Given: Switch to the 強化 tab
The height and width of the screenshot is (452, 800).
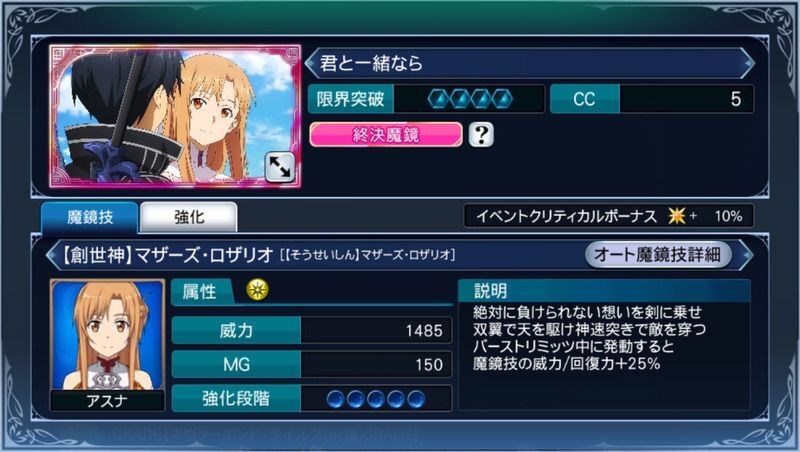Looking at the screenshot, I should click(x=189, y=217).
